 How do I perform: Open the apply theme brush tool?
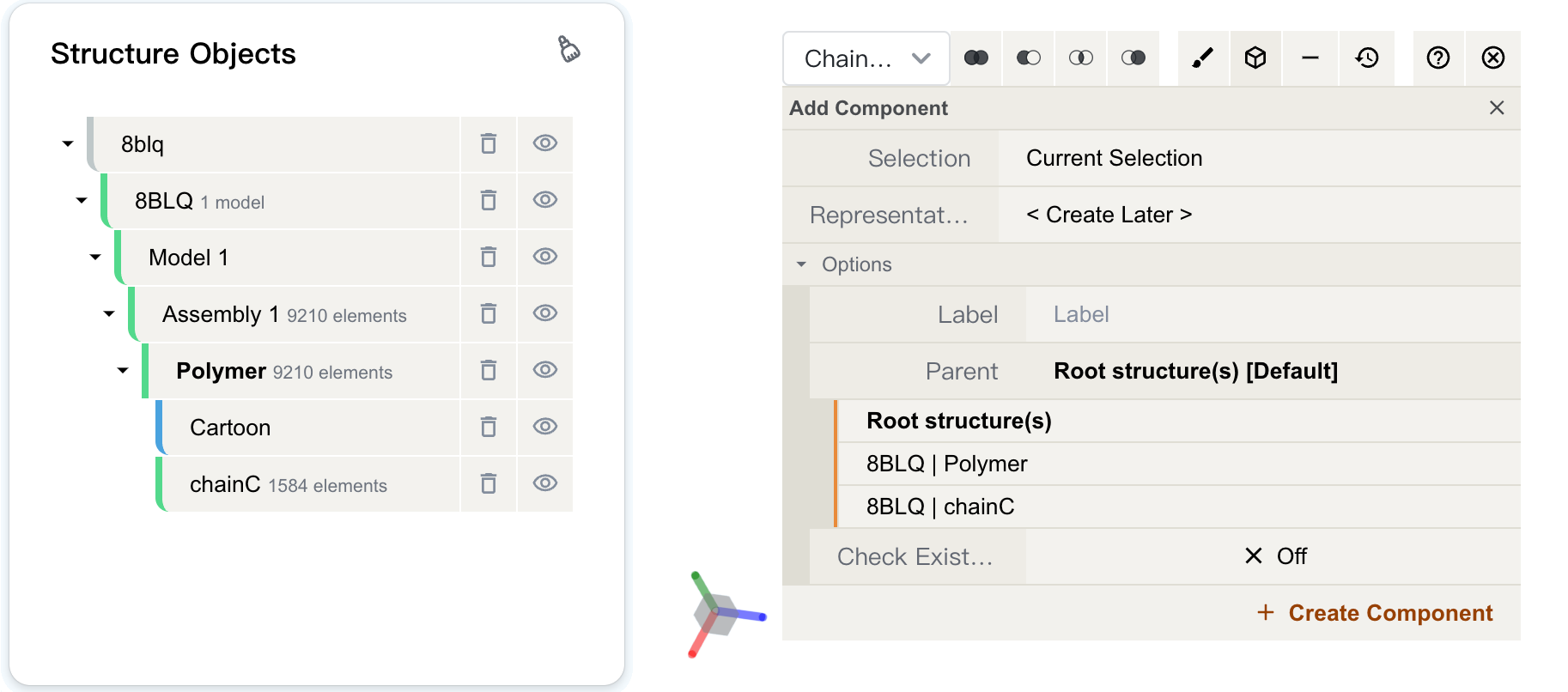(x=1203, y=58)
